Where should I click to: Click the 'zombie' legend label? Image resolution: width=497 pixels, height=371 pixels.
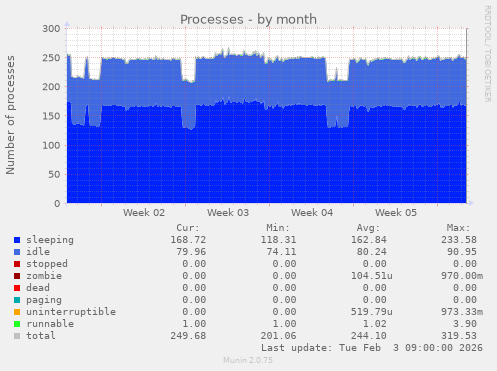(x=44, y=276)
